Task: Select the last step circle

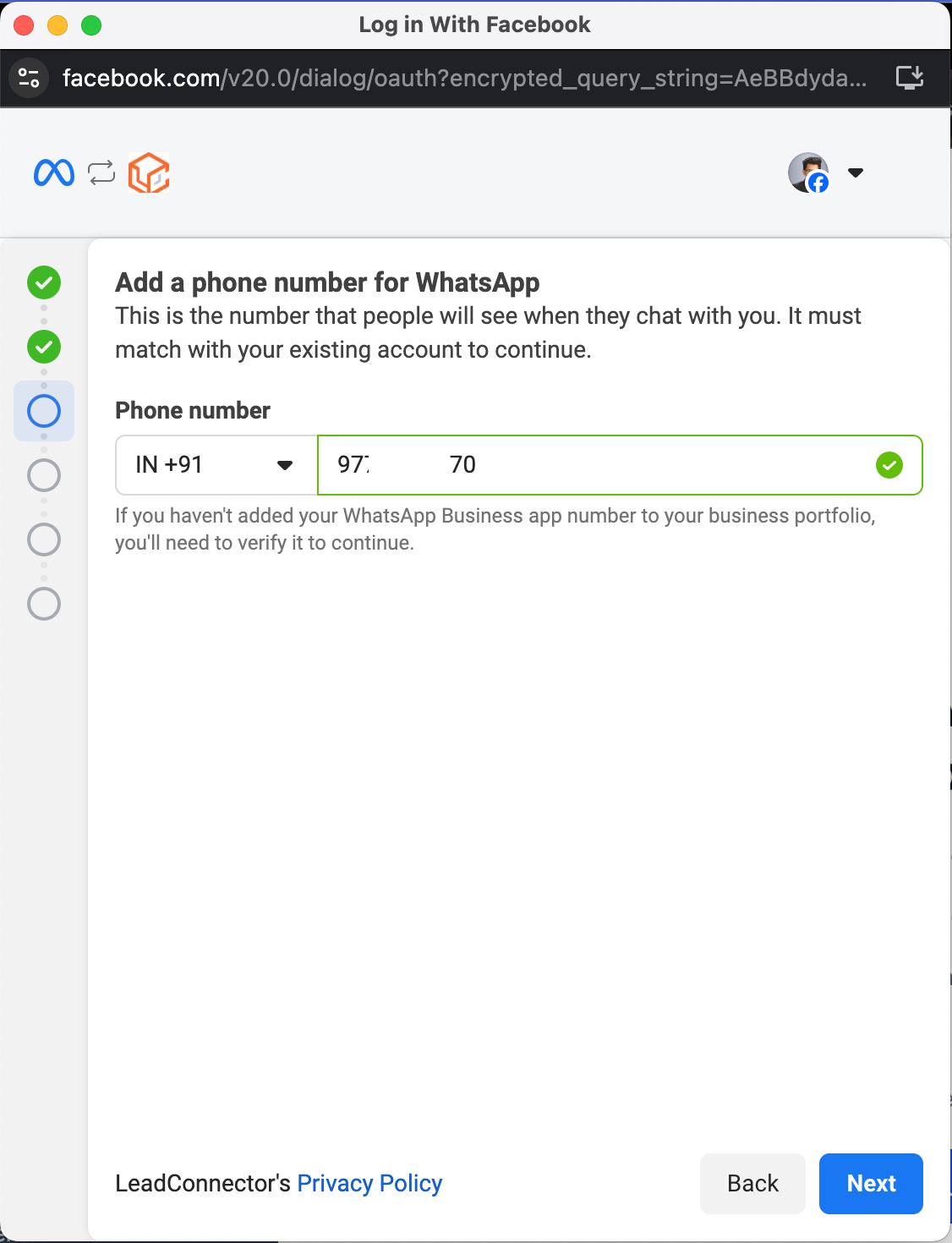Action: [44, 604]
